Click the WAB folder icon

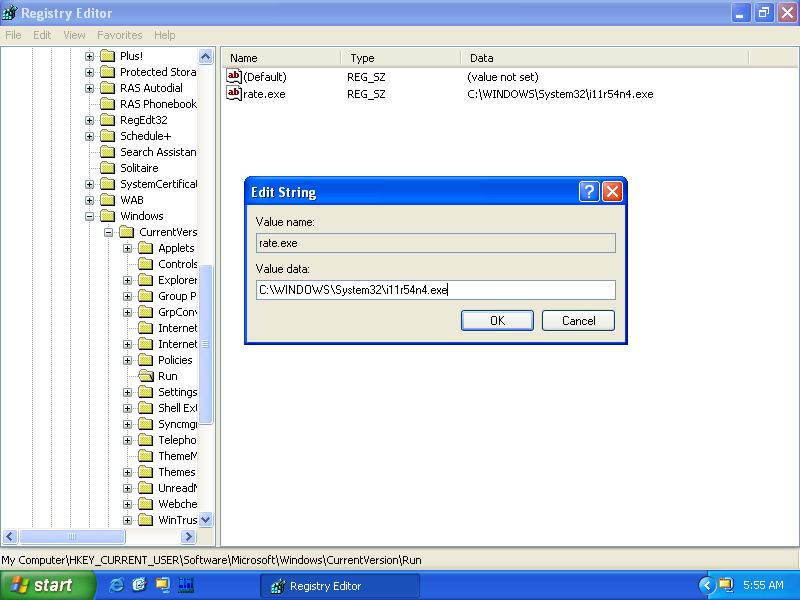click(x=108, y=200)
